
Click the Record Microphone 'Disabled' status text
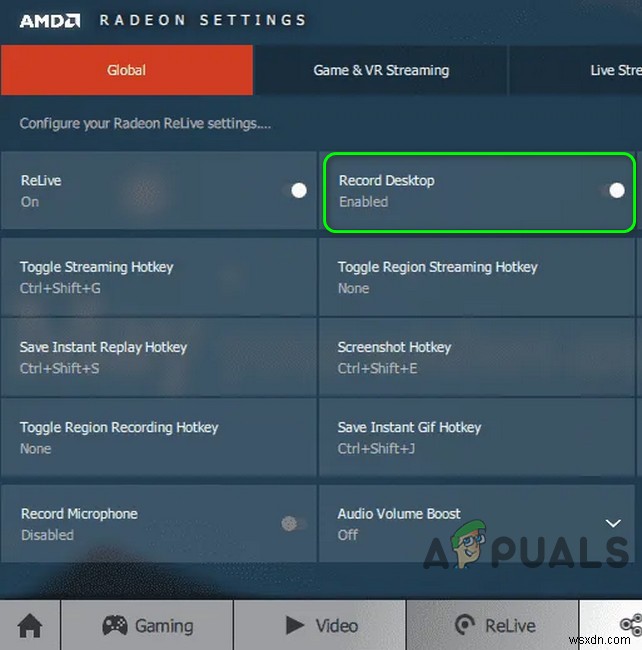pos(47,535)
